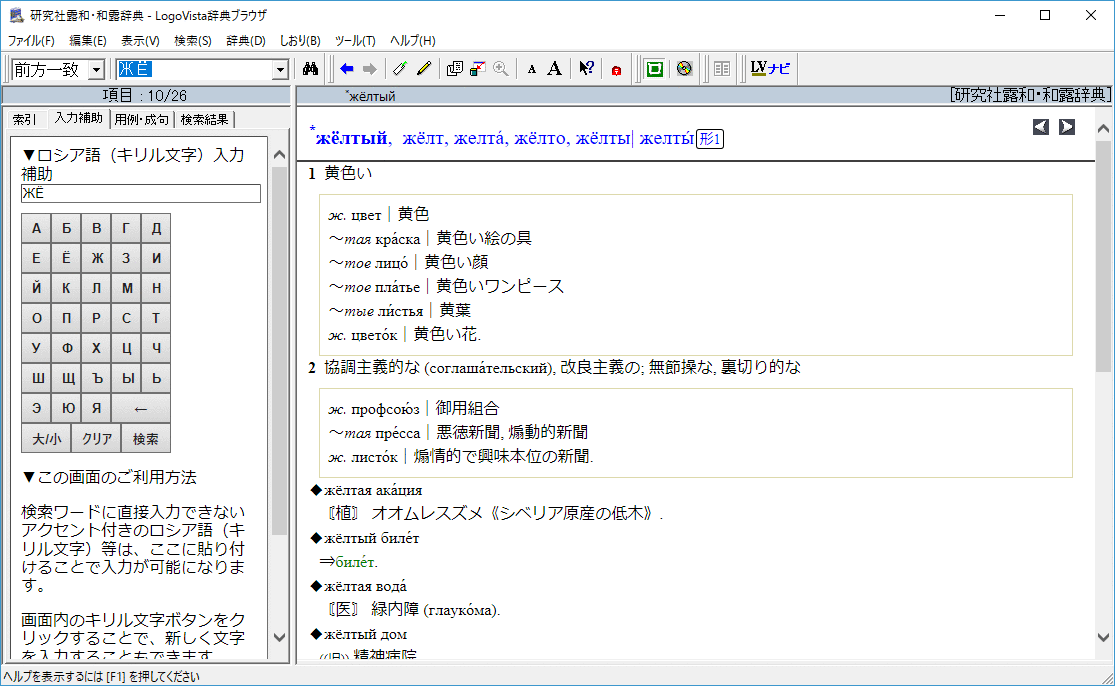Go back with the blue left arrow
This screenshot has height=686, width=1115.
(x=347, y=69)
